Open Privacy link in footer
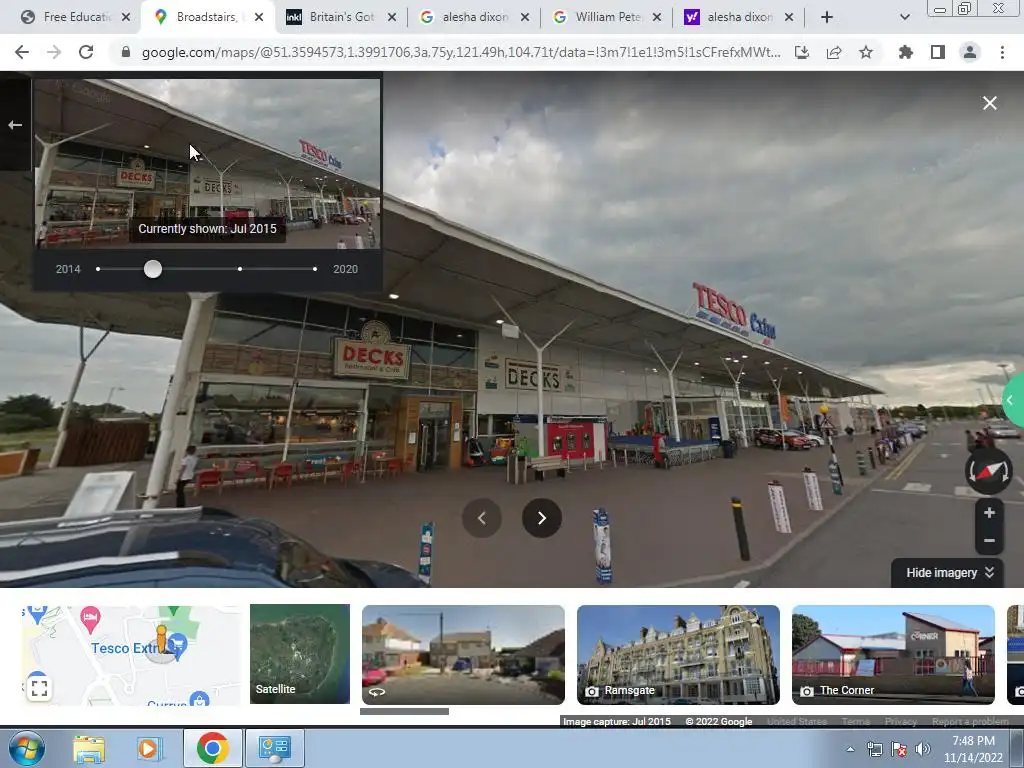The width and height of the screenshot is (1024, 768). click(x=901, y=722)
